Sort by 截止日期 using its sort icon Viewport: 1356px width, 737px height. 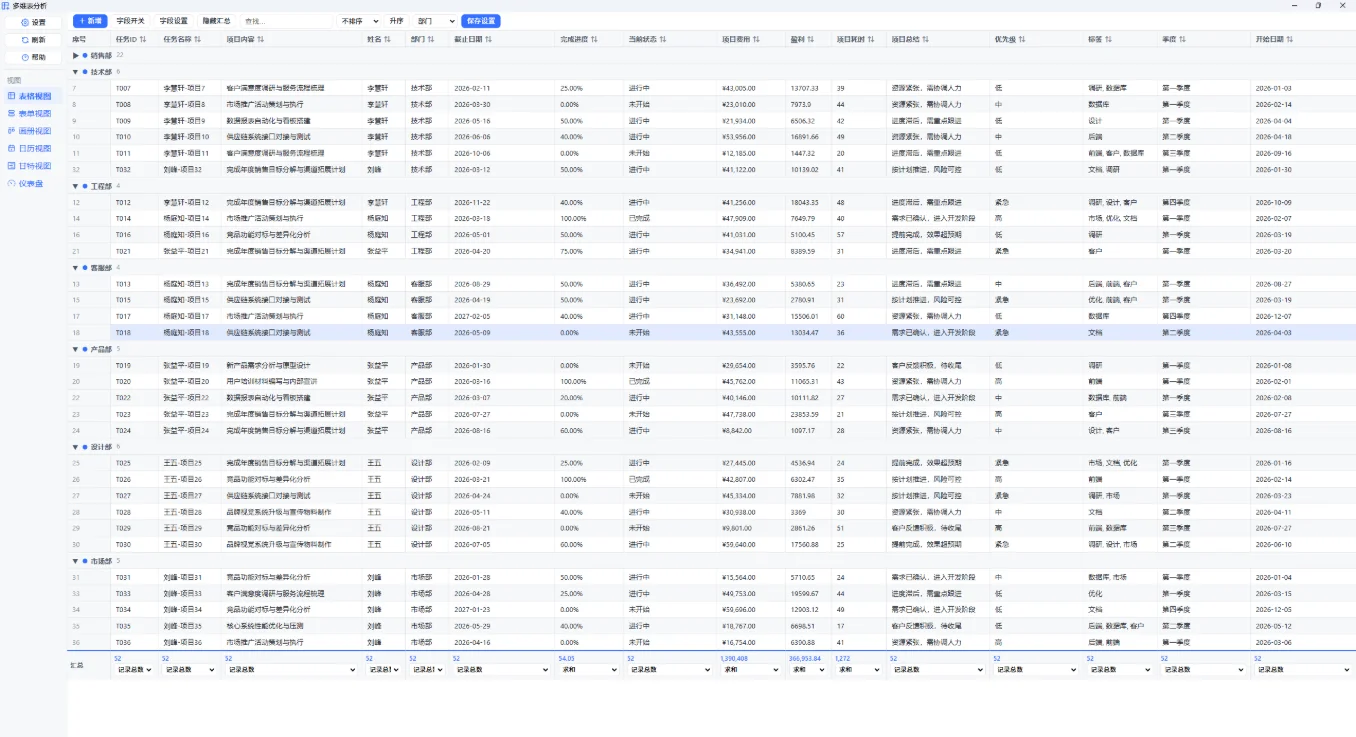[x=489, y=39]
